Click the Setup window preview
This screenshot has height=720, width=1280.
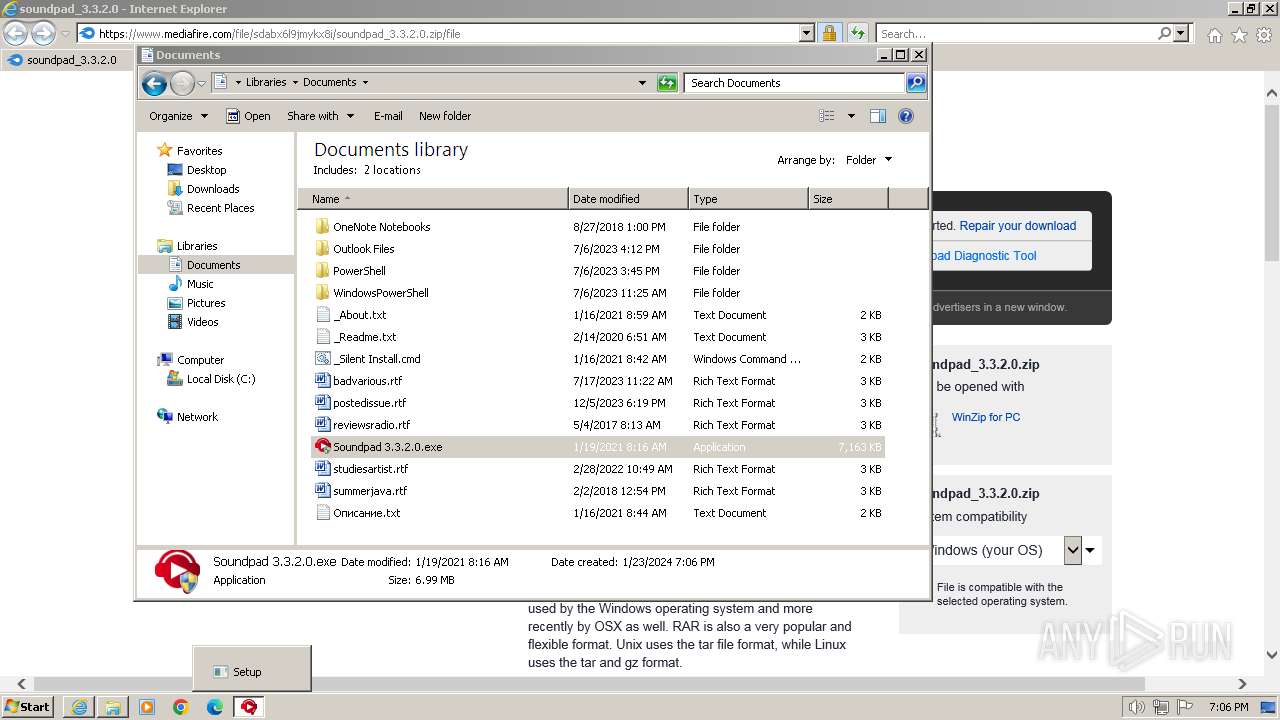point(252,668)
